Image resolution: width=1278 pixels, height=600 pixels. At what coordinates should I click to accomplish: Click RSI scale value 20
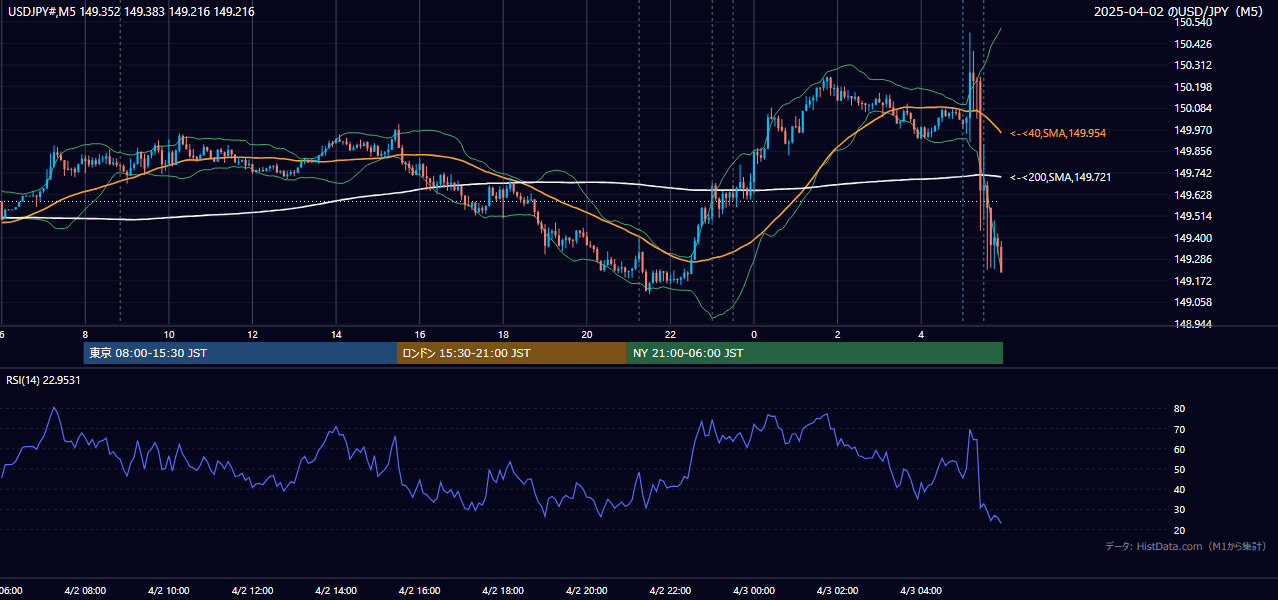coord(1180,530)
